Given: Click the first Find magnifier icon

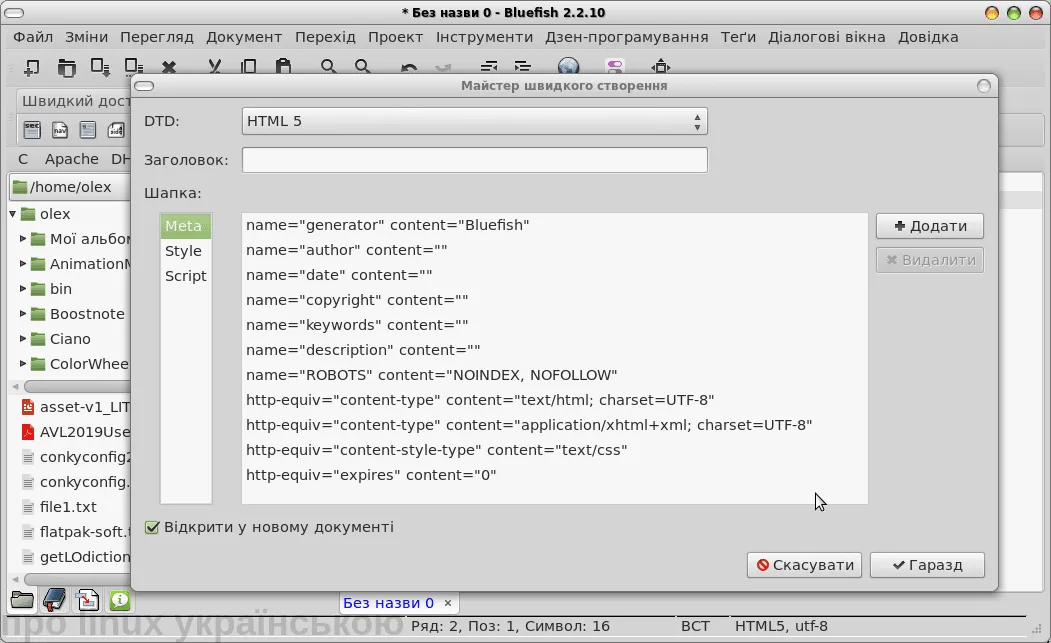Looking at the screenshot, I should click(x=328, y=66).
